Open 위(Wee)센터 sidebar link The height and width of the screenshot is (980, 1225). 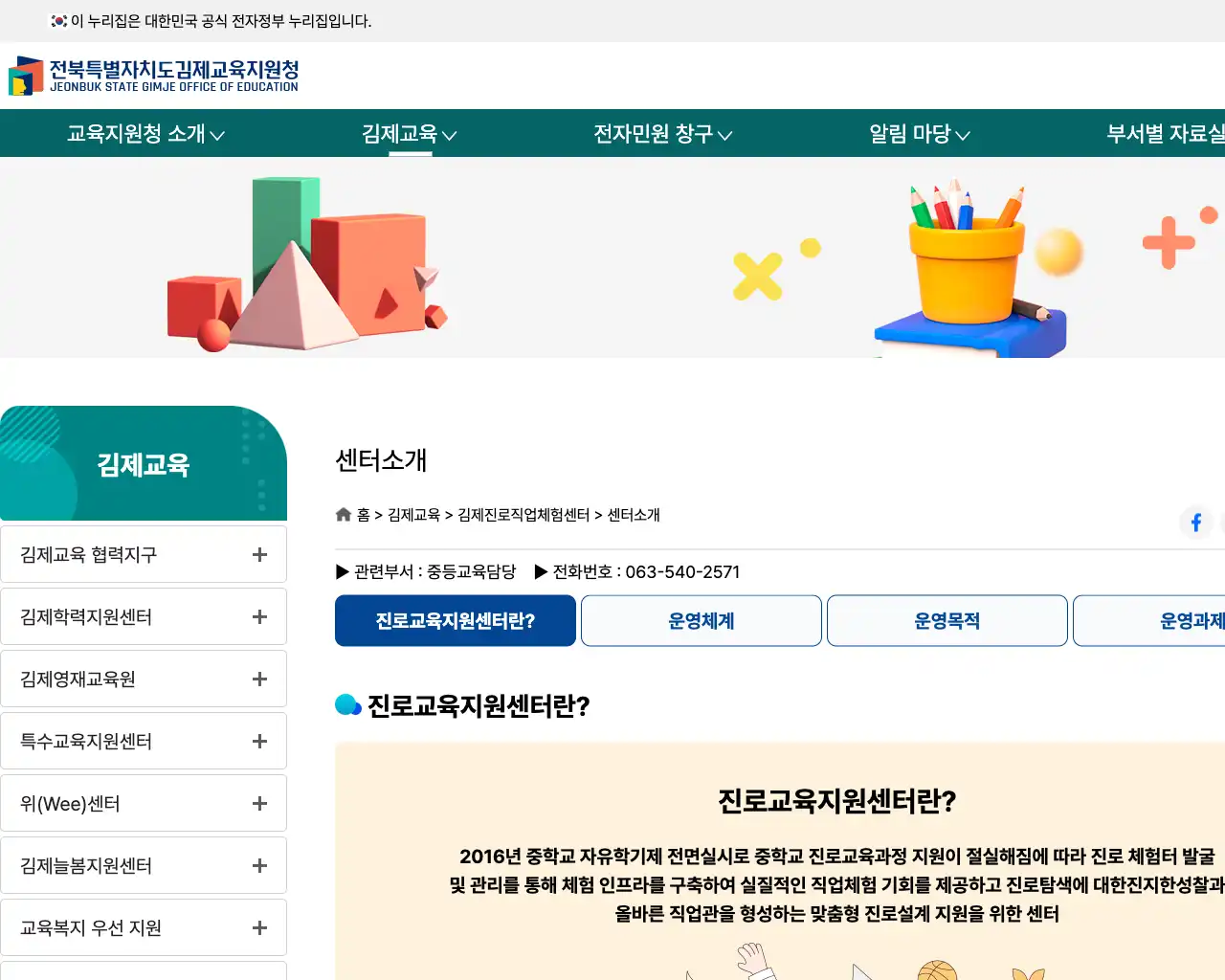(70, 804)
